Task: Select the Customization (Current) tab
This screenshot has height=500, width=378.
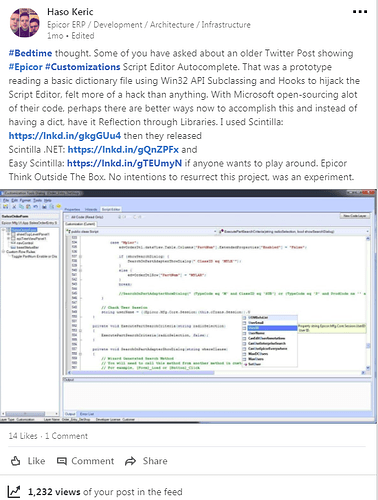Action: 80,224
